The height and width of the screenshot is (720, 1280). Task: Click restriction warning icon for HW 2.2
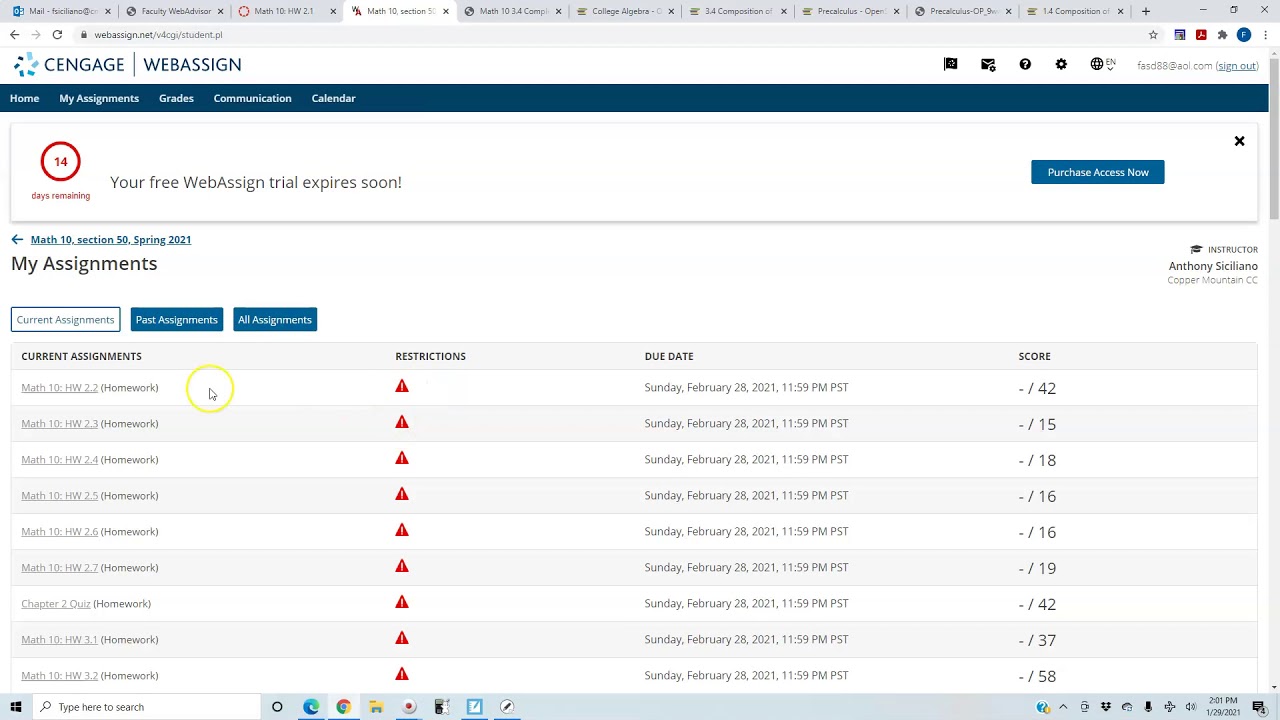tap(402, 386)
